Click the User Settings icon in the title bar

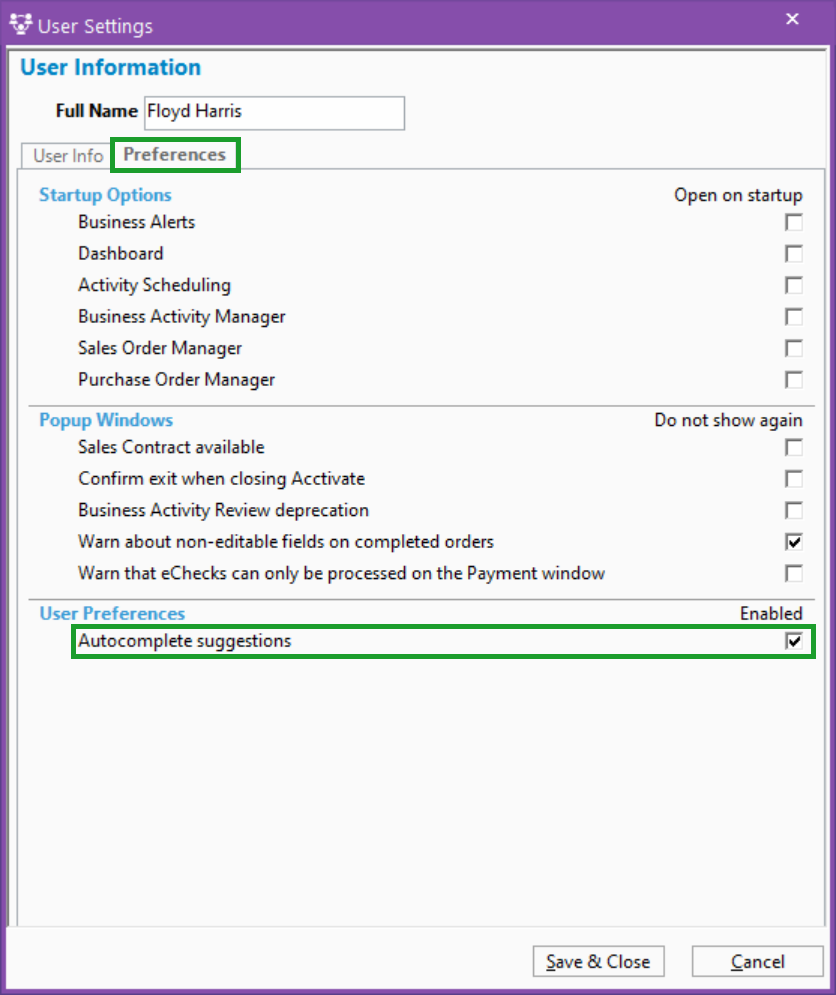point(21,23)
